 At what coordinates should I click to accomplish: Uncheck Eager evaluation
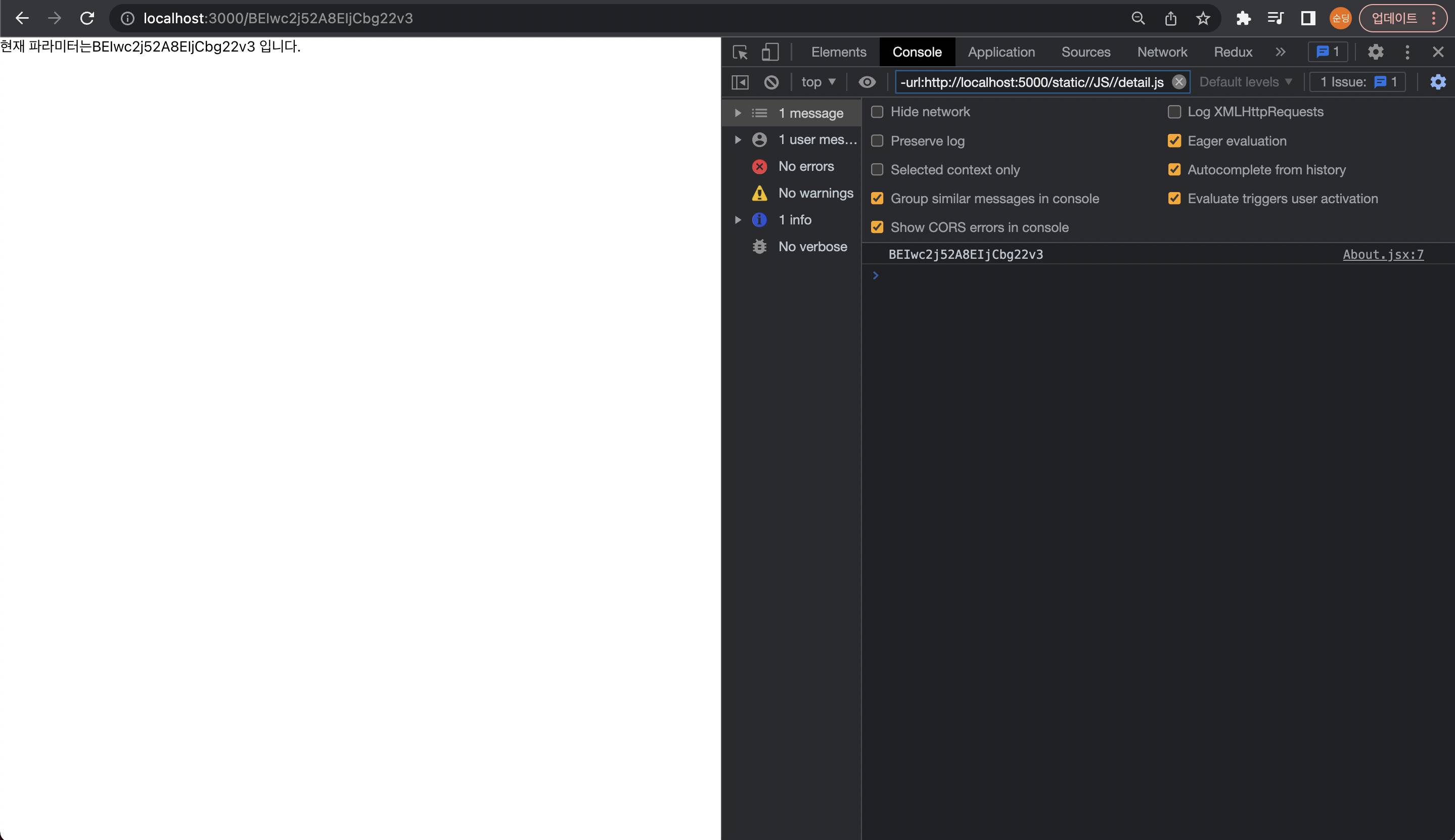point(1174,141)
